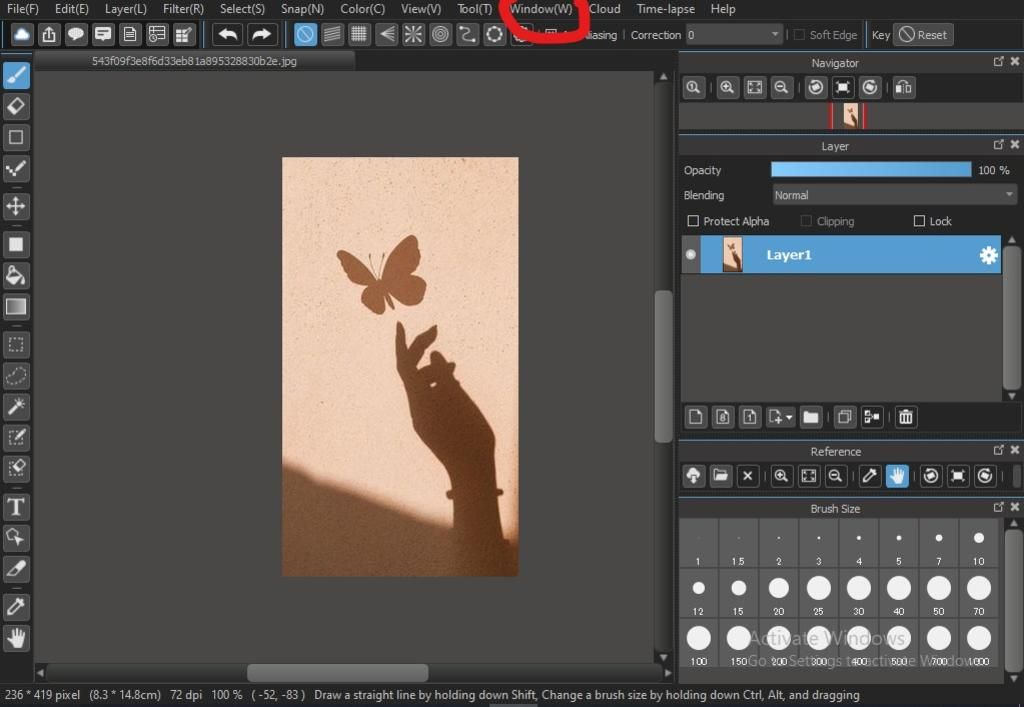Click the Redo arrow
The image size is (1024, 707).
click(261, 35)
